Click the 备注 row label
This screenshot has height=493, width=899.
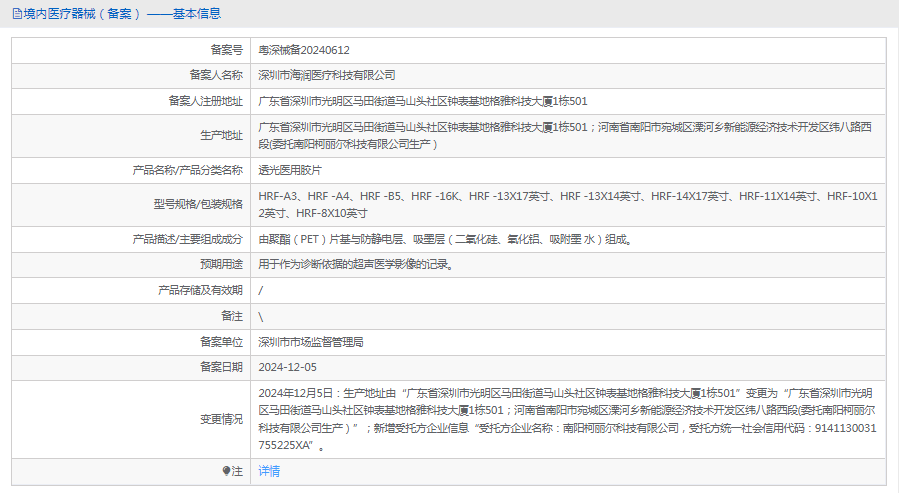tap(232, 316)
